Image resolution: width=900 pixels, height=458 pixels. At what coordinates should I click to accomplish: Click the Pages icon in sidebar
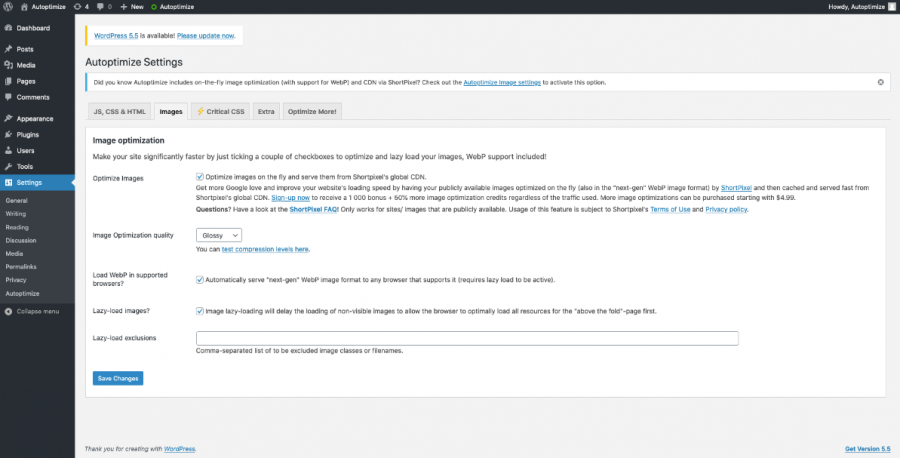pyautogui.click(x=9, y=81)
